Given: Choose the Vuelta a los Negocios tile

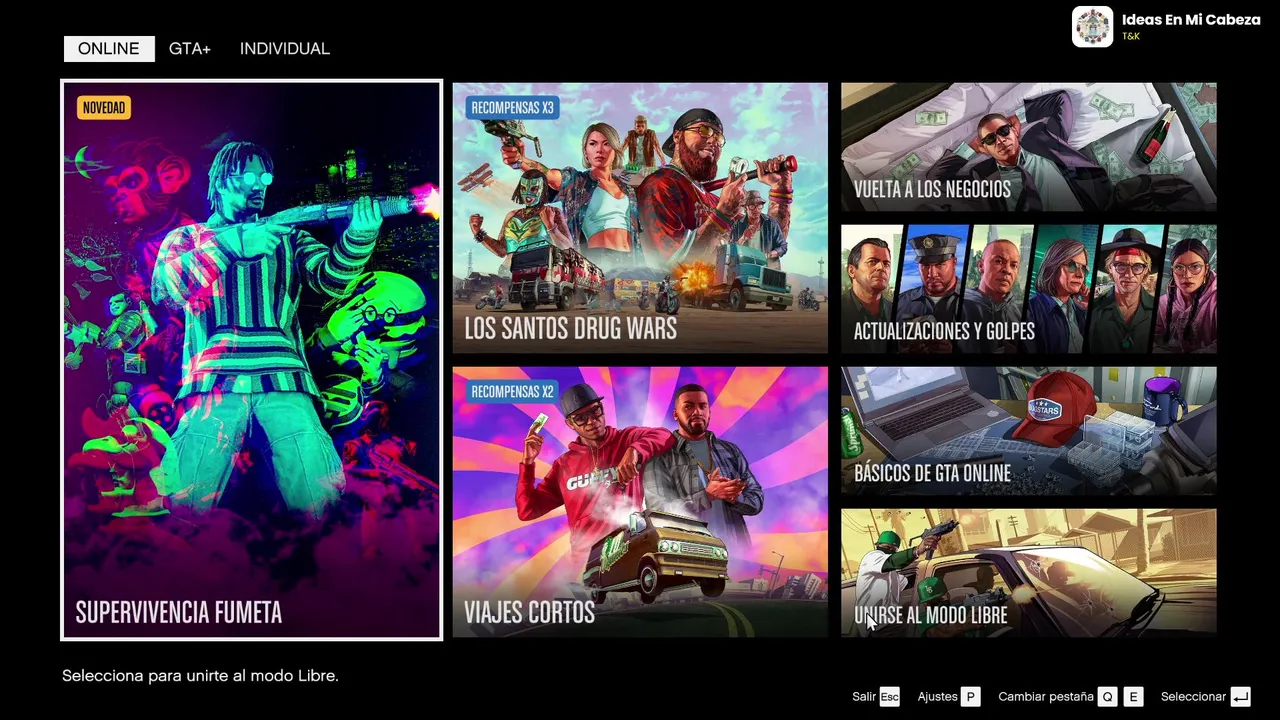Looking at the screenshot, I should click(1029, 147).
